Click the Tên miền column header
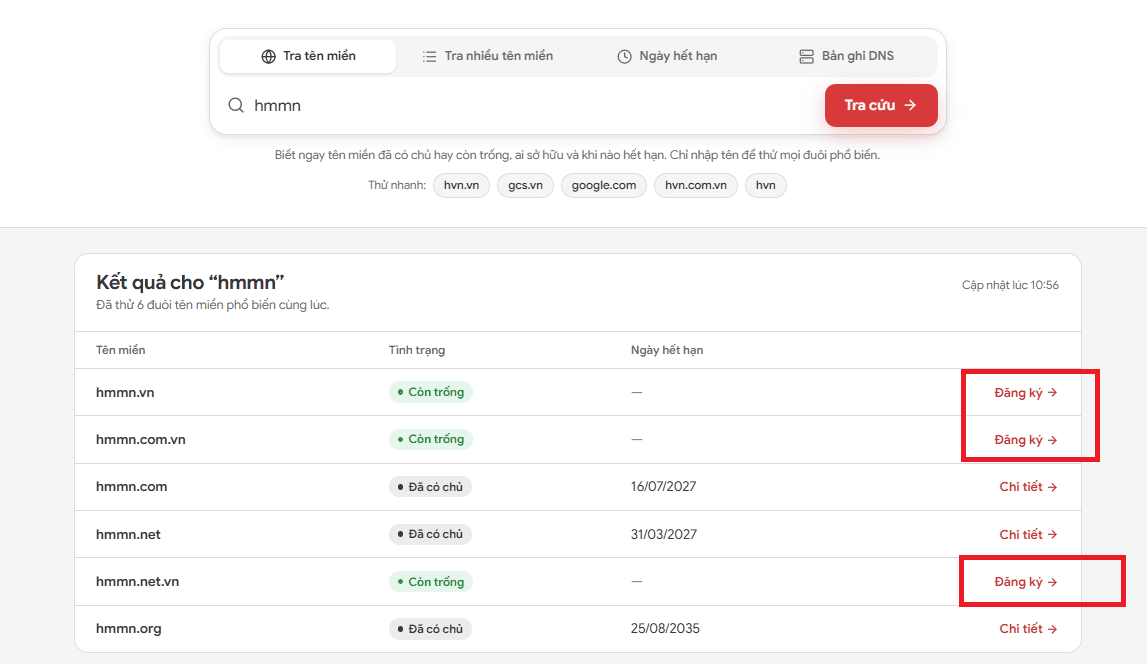Screen dimensions: 1147x664 tap(121, 350)
